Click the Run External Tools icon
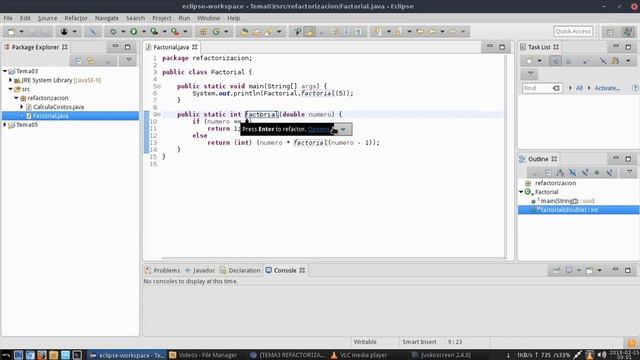Image resolution: width=640 pixels, height=360 pixels. [x=175, y=31]
